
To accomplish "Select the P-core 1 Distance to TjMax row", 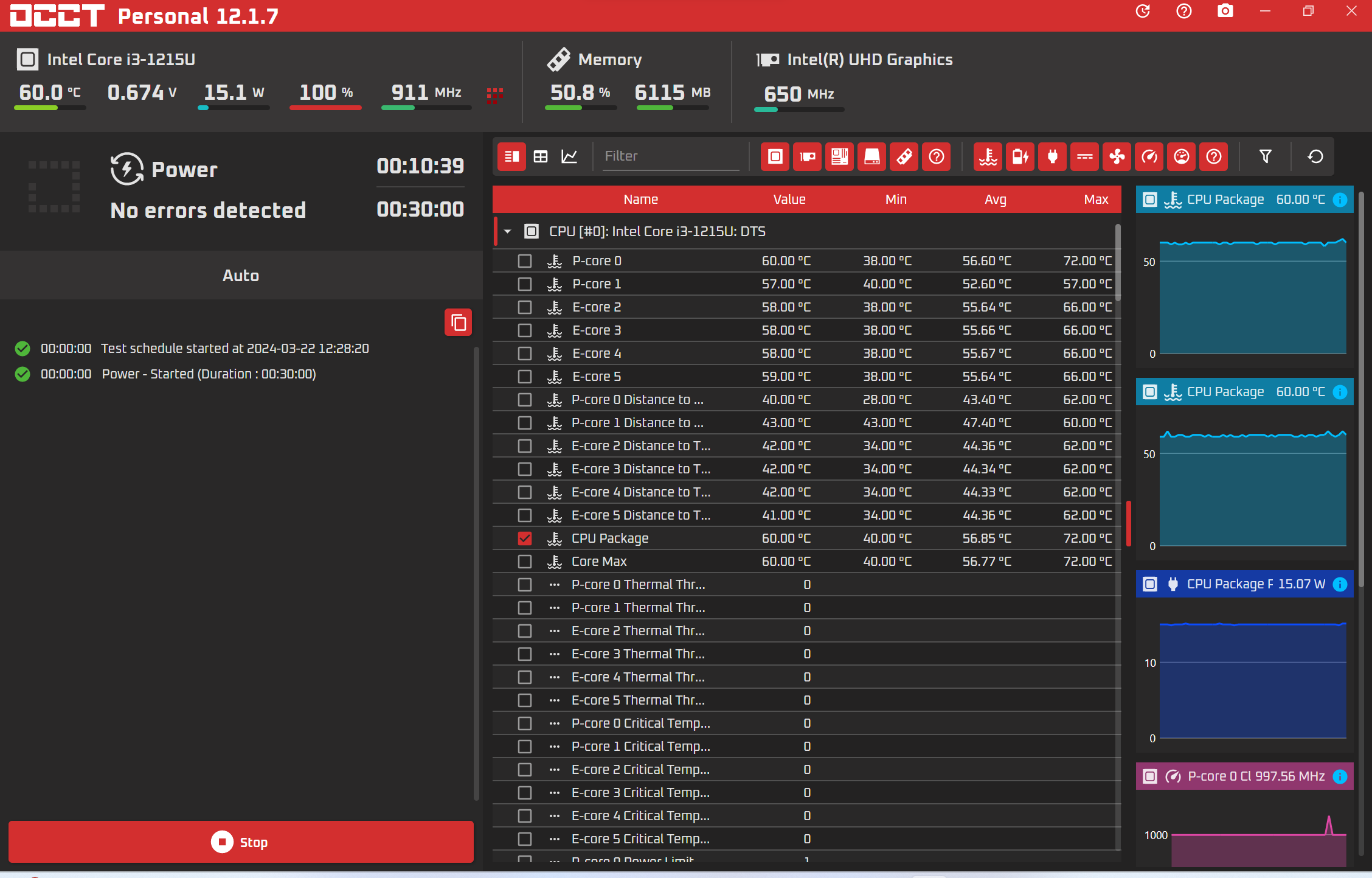I will click(806, 423).
